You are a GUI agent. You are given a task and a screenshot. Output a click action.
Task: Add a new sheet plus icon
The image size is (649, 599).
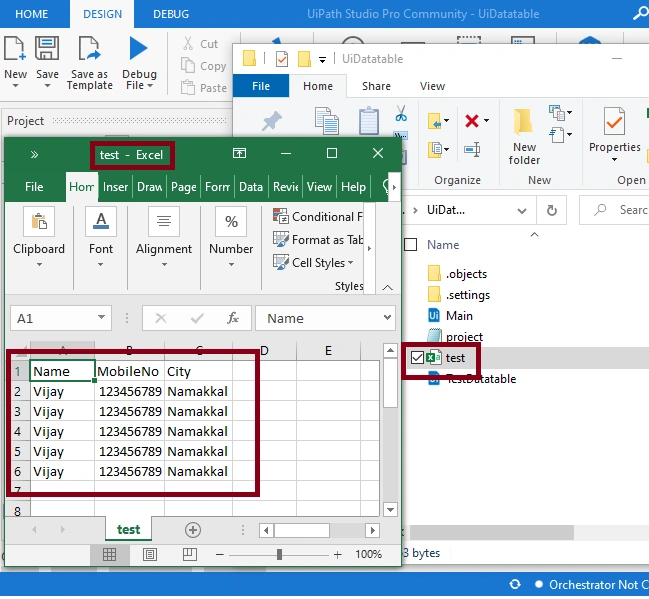[192, 530]
